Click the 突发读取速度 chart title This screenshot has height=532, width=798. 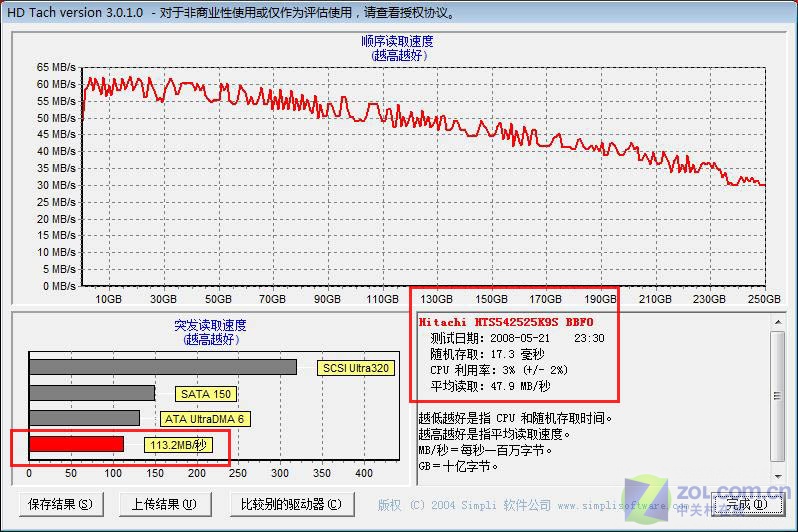point(210,325)
